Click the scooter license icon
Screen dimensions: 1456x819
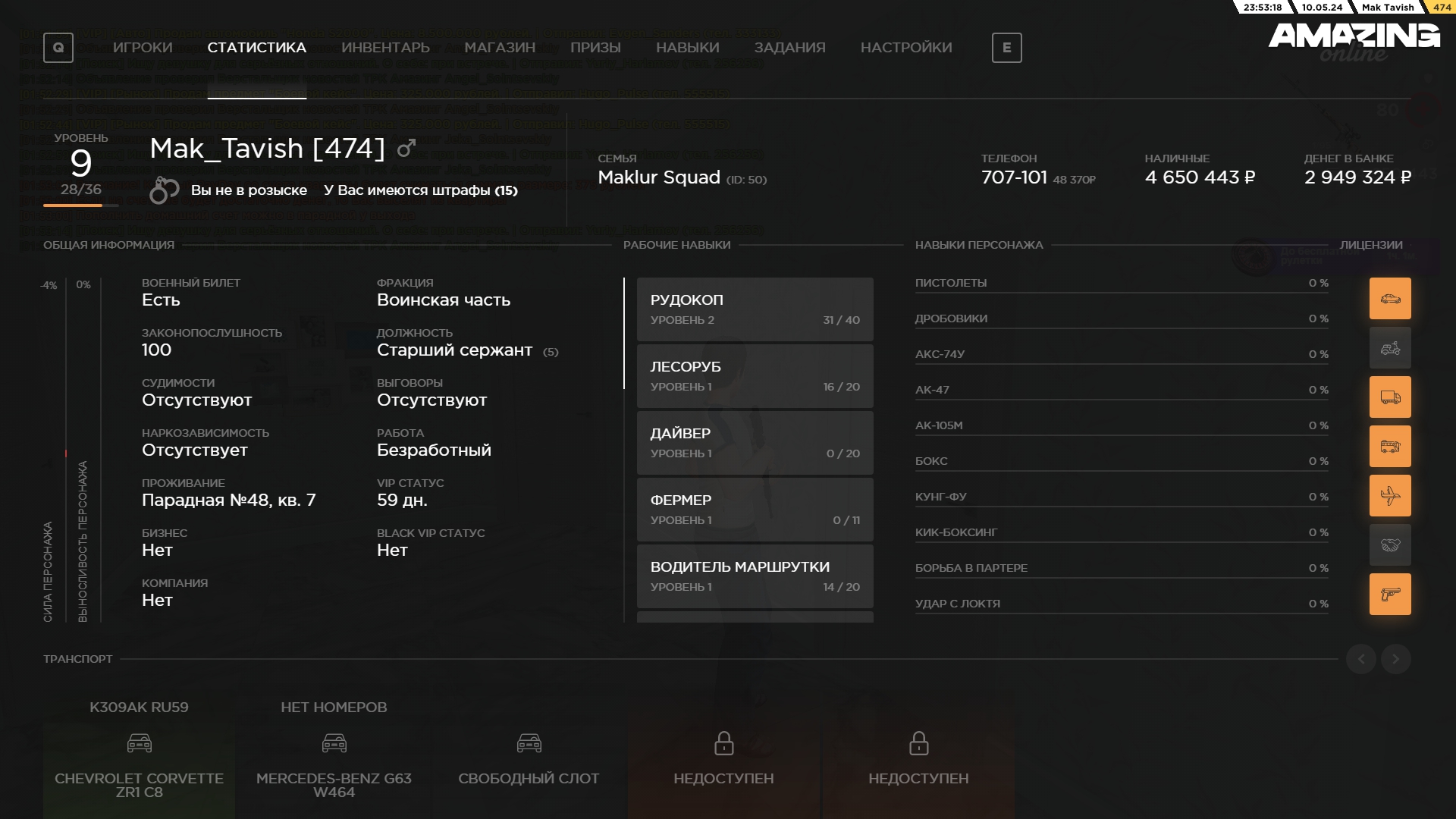[1389, 347]
